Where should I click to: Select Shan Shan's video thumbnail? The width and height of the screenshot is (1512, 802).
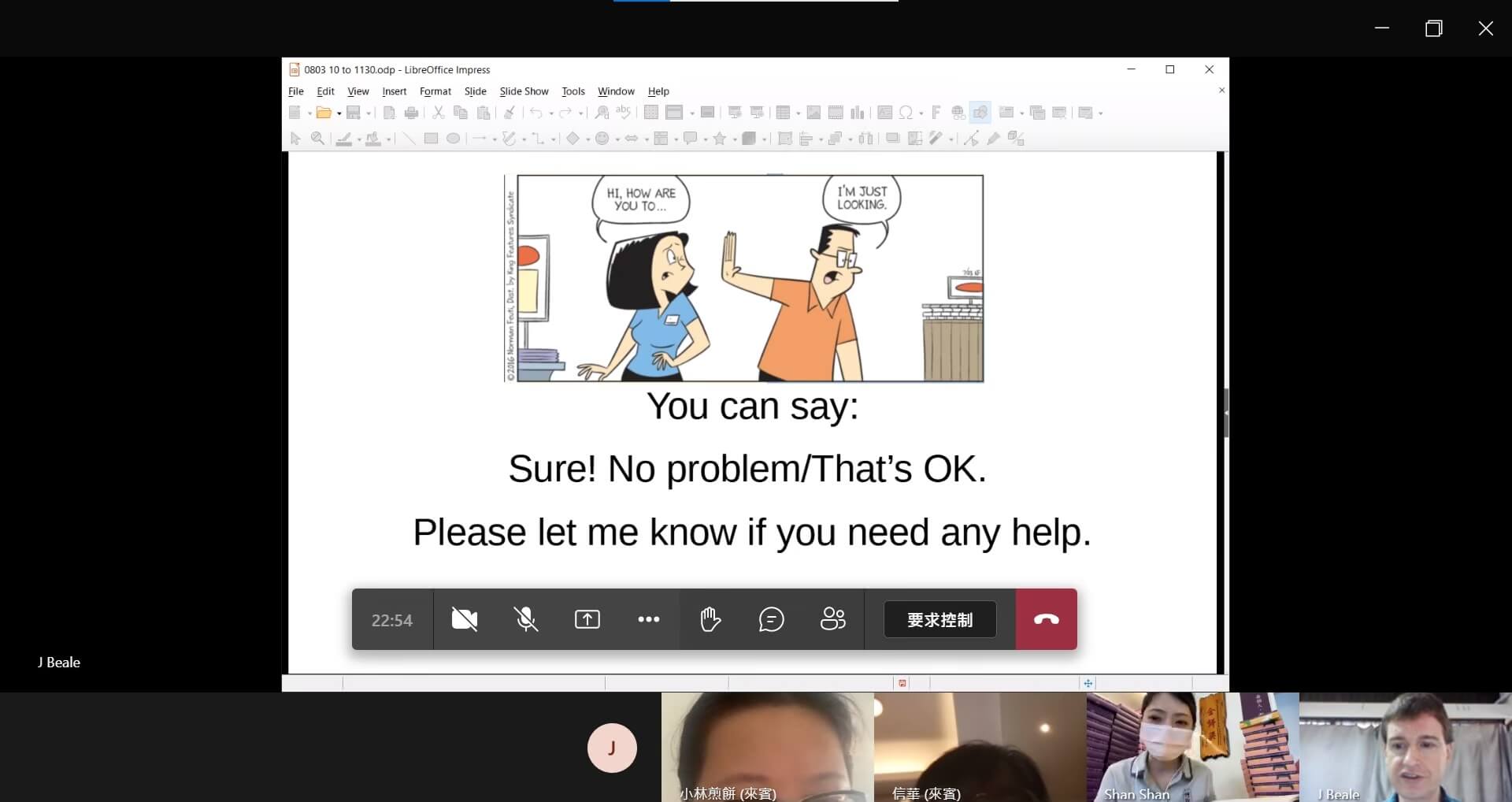1193,748
